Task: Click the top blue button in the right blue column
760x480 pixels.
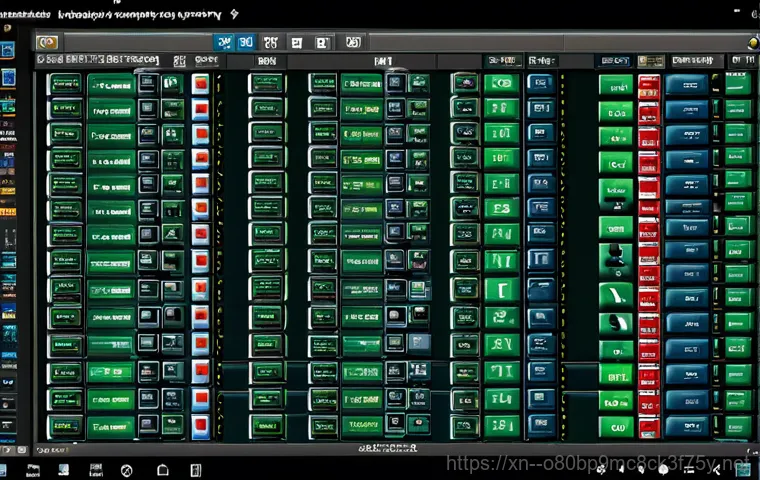Action: 686,84
